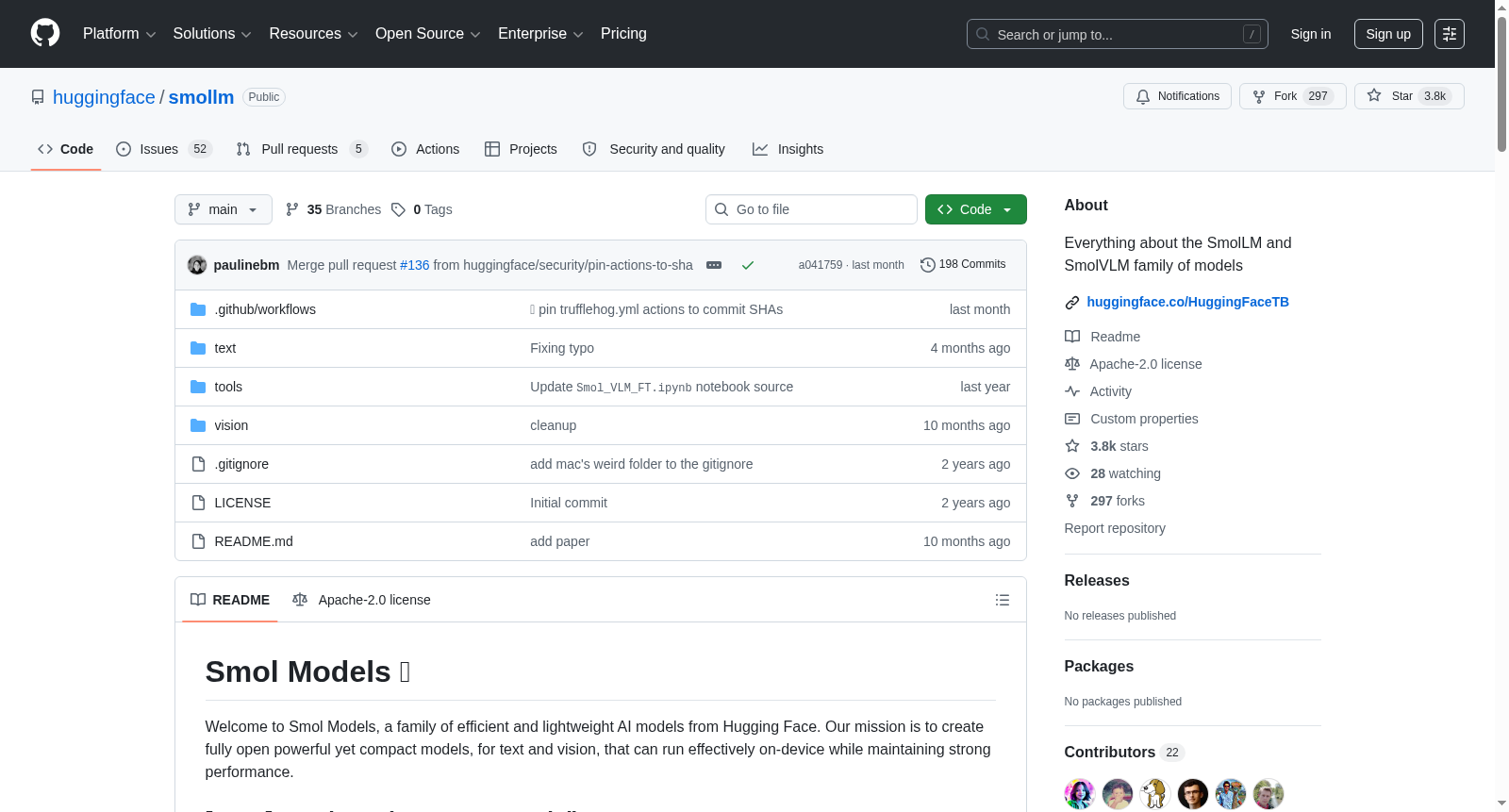Image resolution: width=1509 pixels, height=812 pixels.
Task: Open the Projects tab
Action: tap(521, 149)
